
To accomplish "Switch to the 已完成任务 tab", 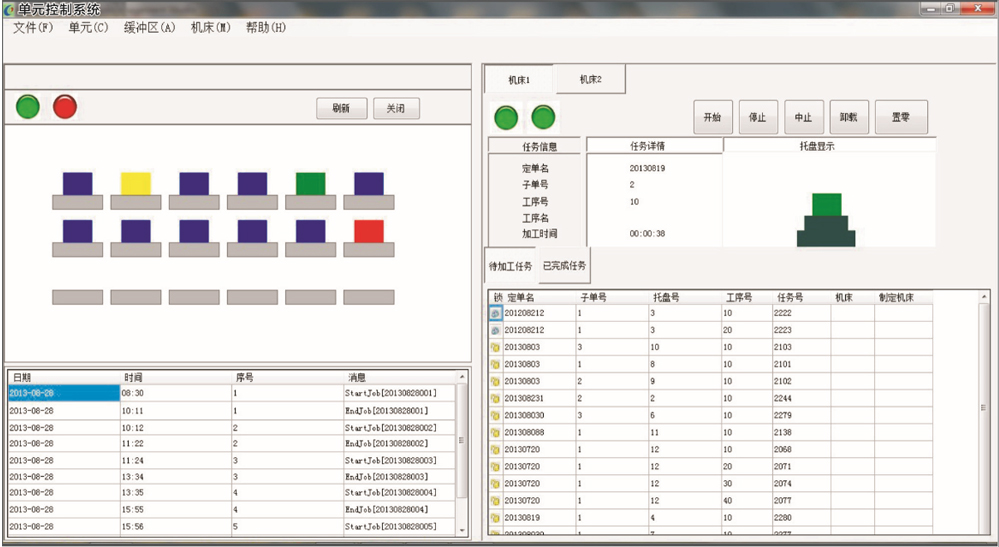I will 564,266.
